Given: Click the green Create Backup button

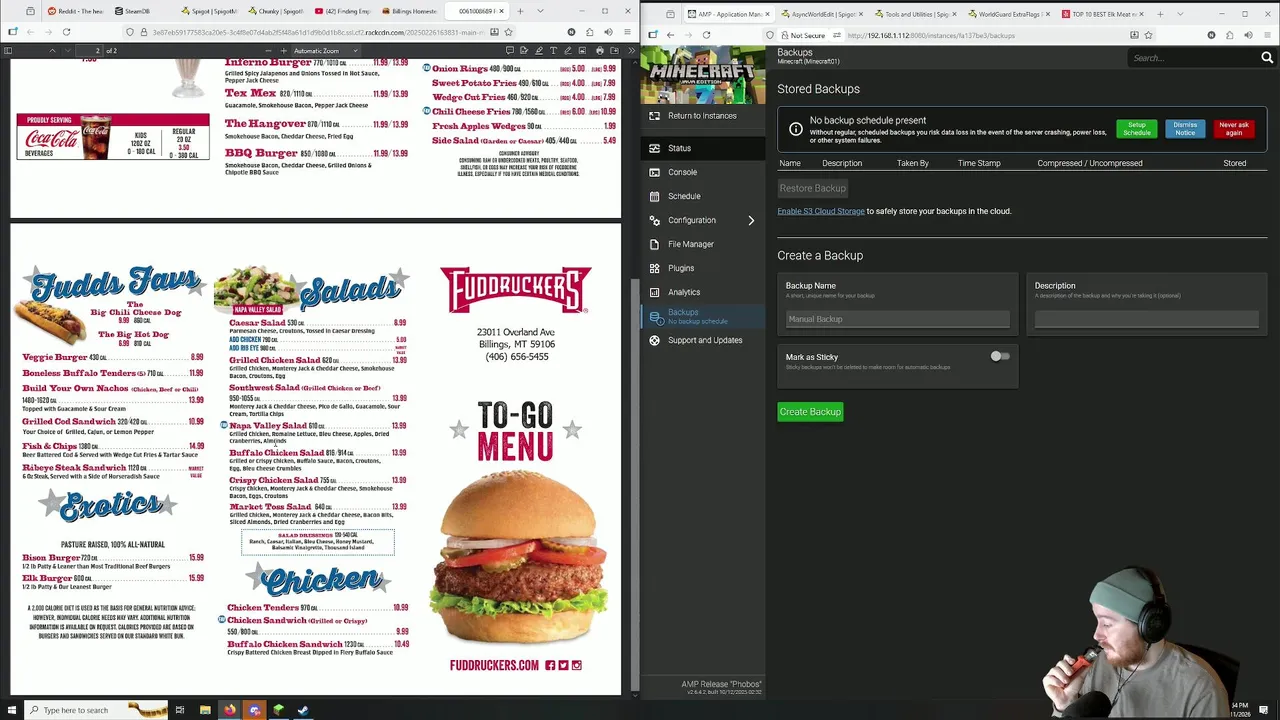Looking at the screenshot, I should (x=810, y=412).
